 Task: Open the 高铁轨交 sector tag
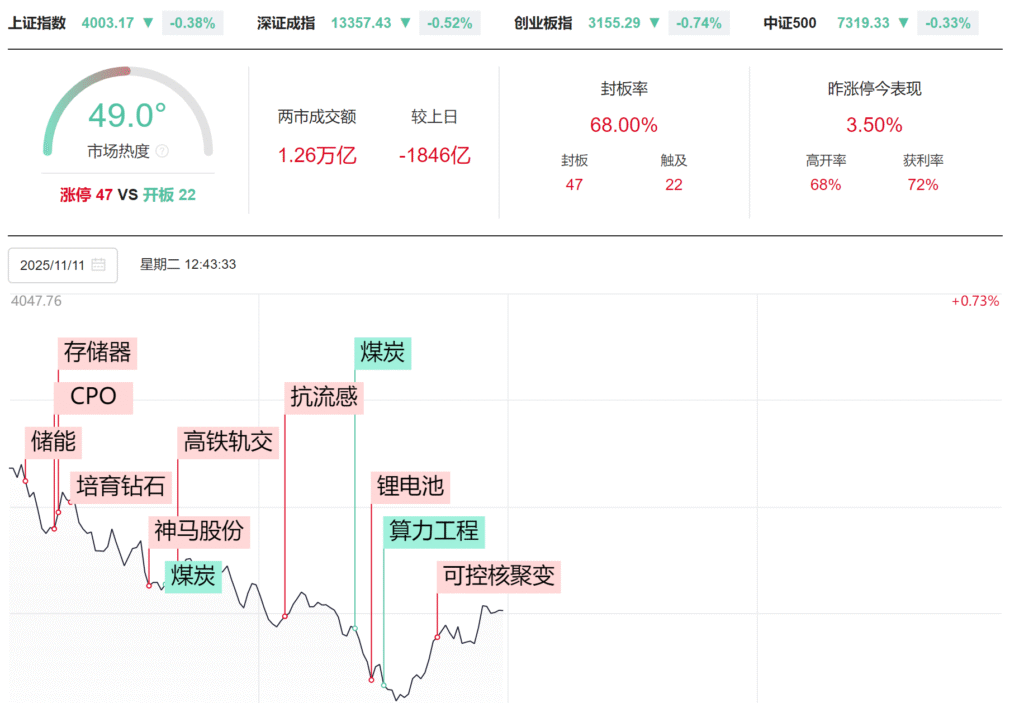coord(227,441)
